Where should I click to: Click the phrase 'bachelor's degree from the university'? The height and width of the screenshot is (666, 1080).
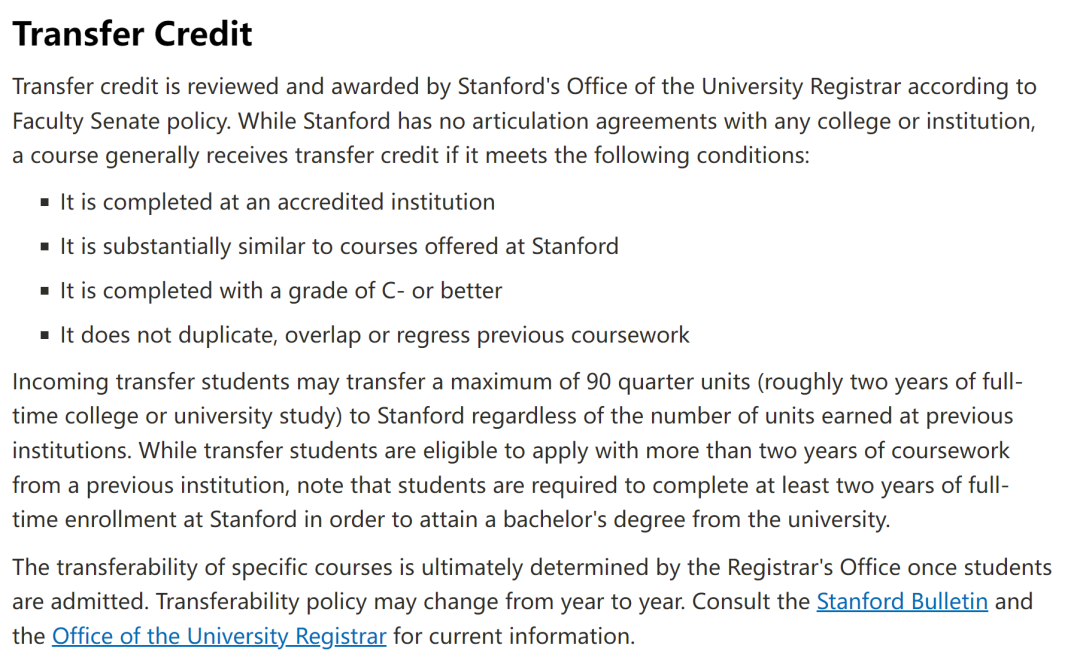(x=696, y=519)
